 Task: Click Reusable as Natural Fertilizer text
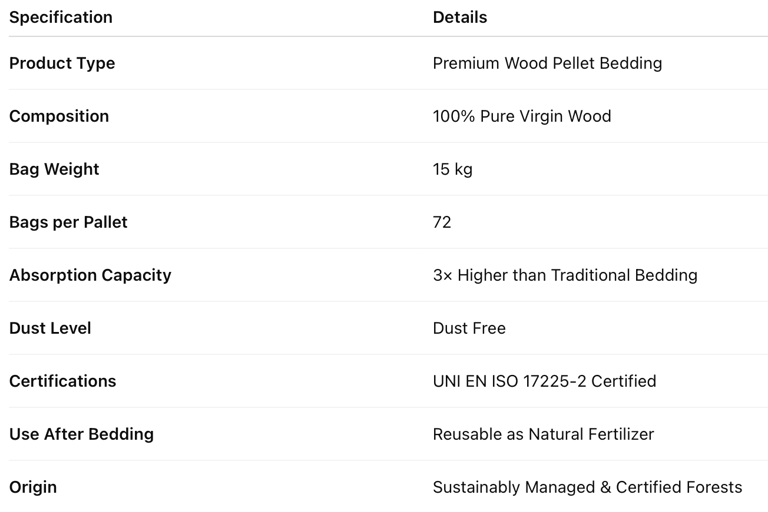point(543,434)
